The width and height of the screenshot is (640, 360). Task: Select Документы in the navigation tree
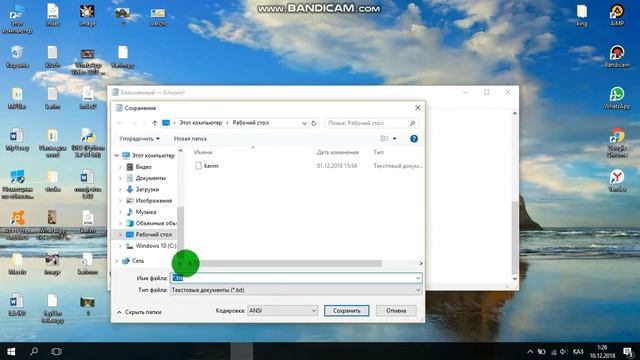click(151, 178)
